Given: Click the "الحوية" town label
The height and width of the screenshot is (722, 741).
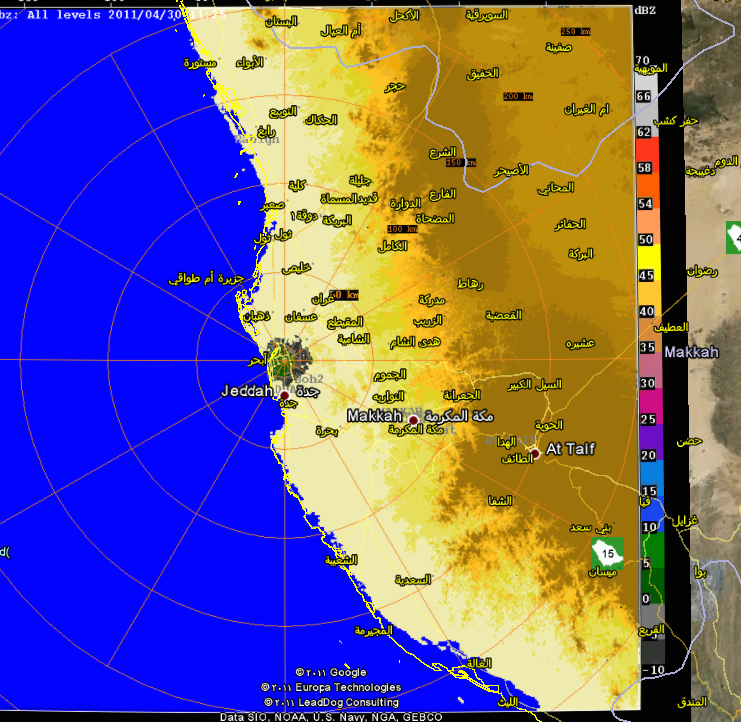Looking at the screenshot, I should (x=549, y=425).
